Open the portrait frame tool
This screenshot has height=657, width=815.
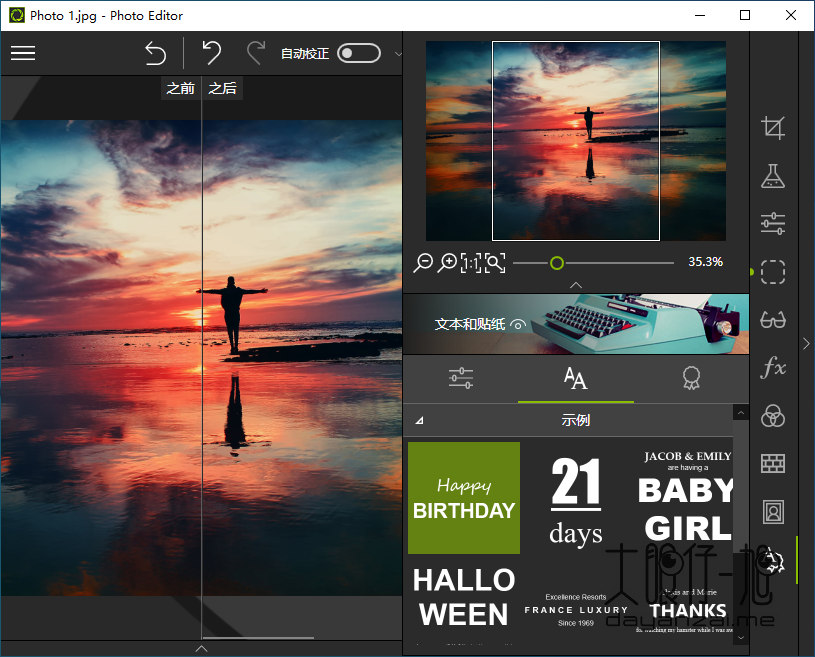773,512
